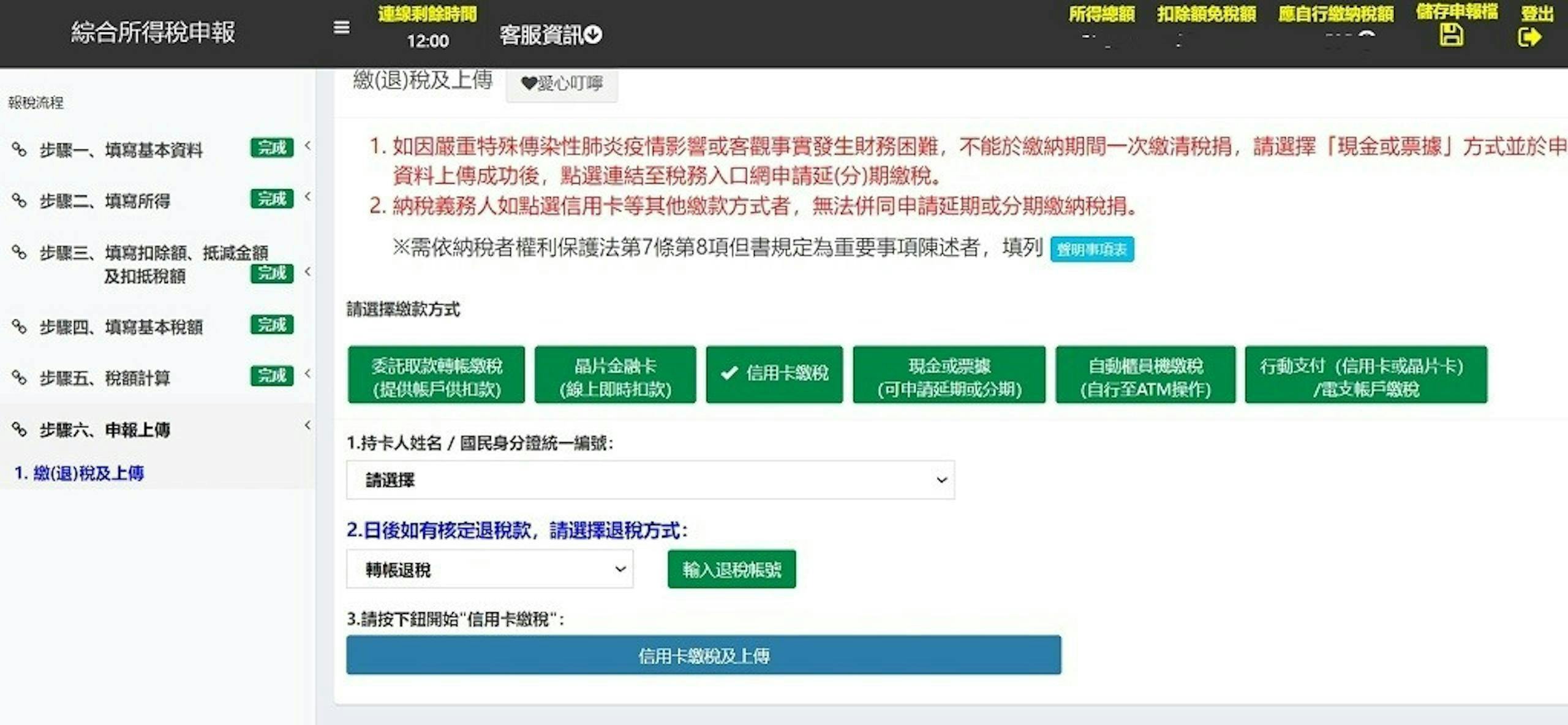Click the link icon beside 步驟一、填寫基本資料
Viewport: 1568px width, 725px height.
pos(18,149)
